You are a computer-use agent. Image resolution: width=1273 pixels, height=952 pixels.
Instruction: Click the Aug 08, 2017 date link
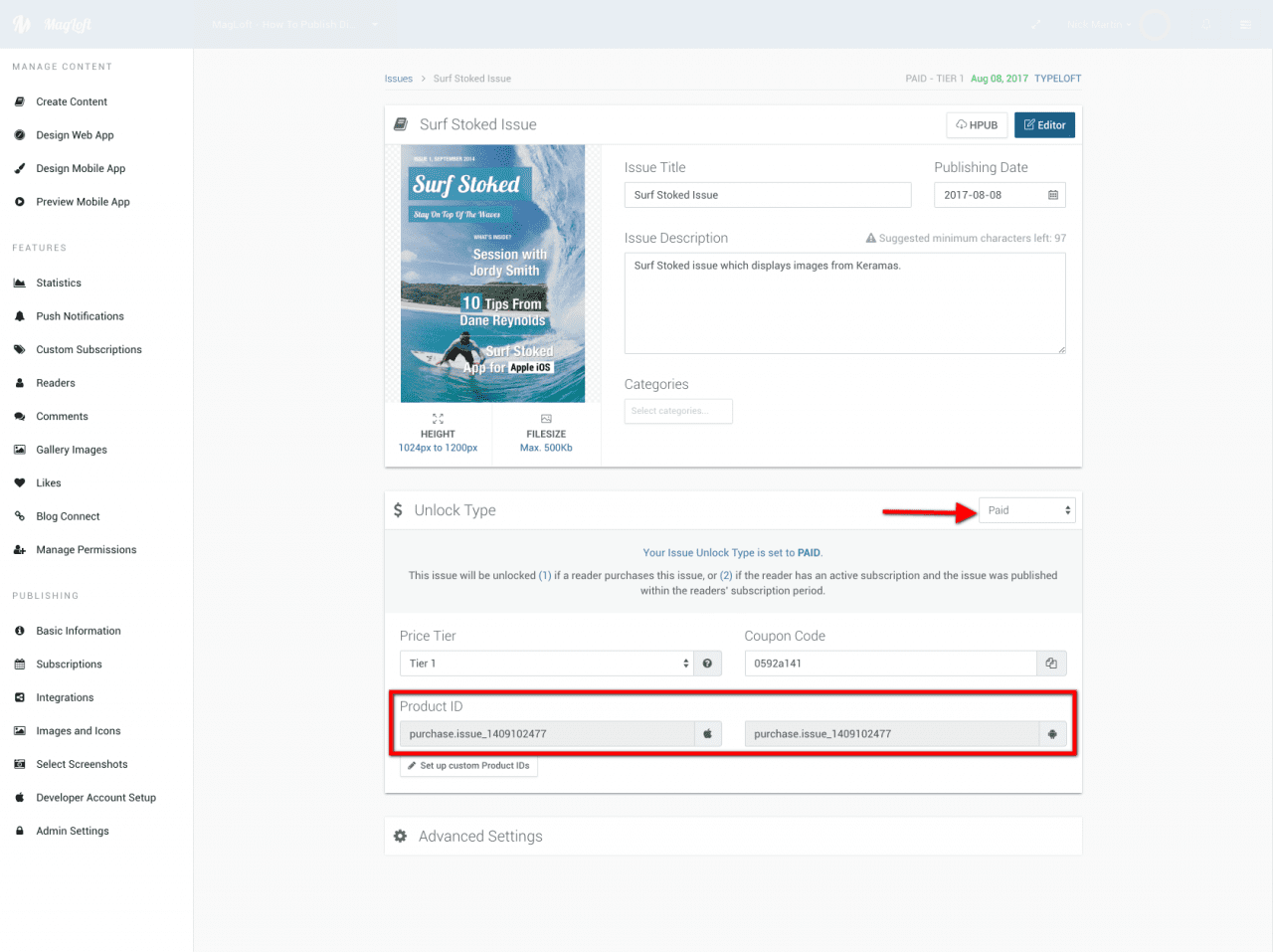click(x=1000, y=79)
